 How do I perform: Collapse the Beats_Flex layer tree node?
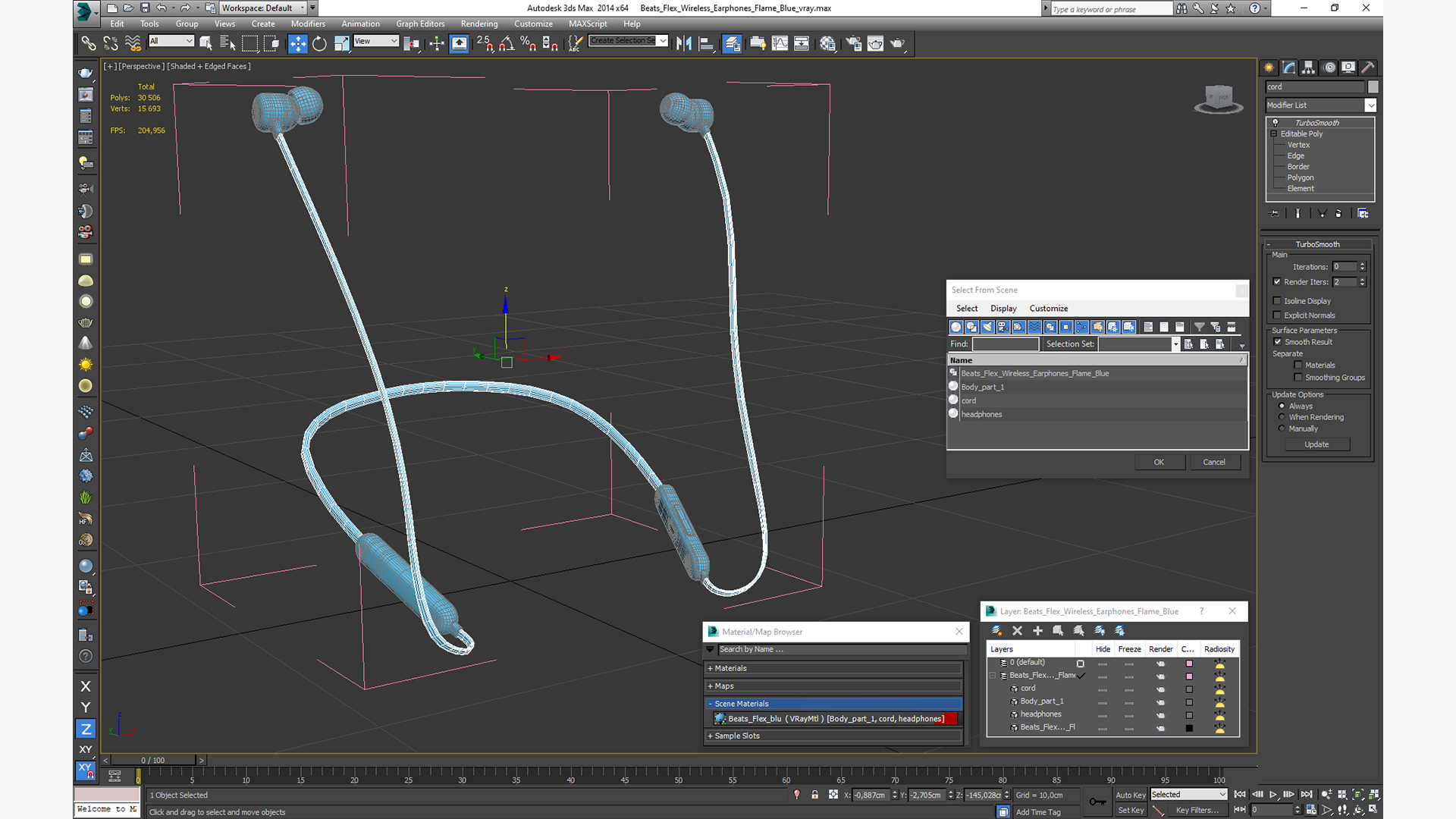993,676
